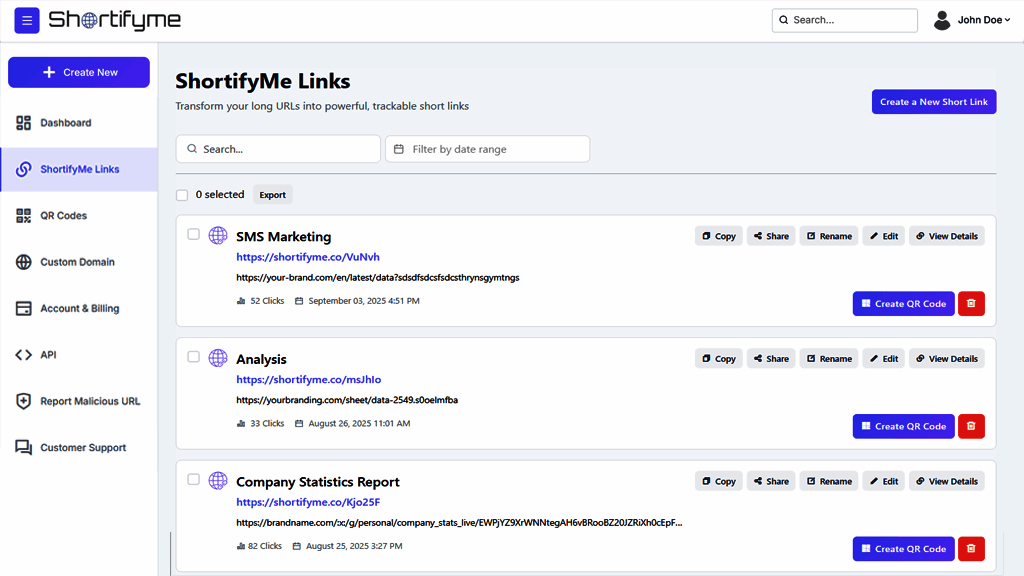
Task: Click the user avatar icon
Action: pos(942,20)
